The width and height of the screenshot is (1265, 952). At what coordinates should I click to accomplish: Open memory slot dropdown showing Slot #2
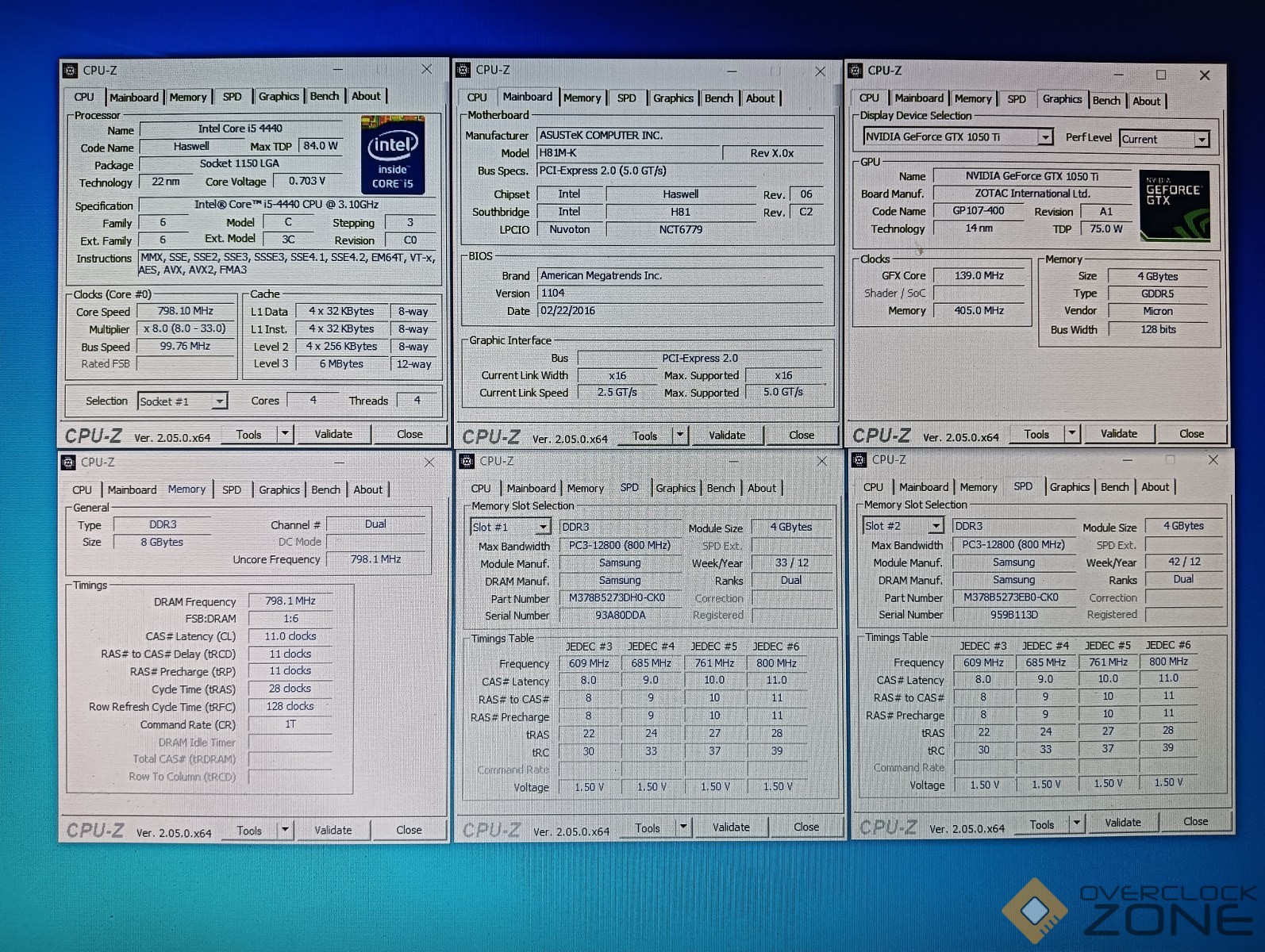coord(936,526)
